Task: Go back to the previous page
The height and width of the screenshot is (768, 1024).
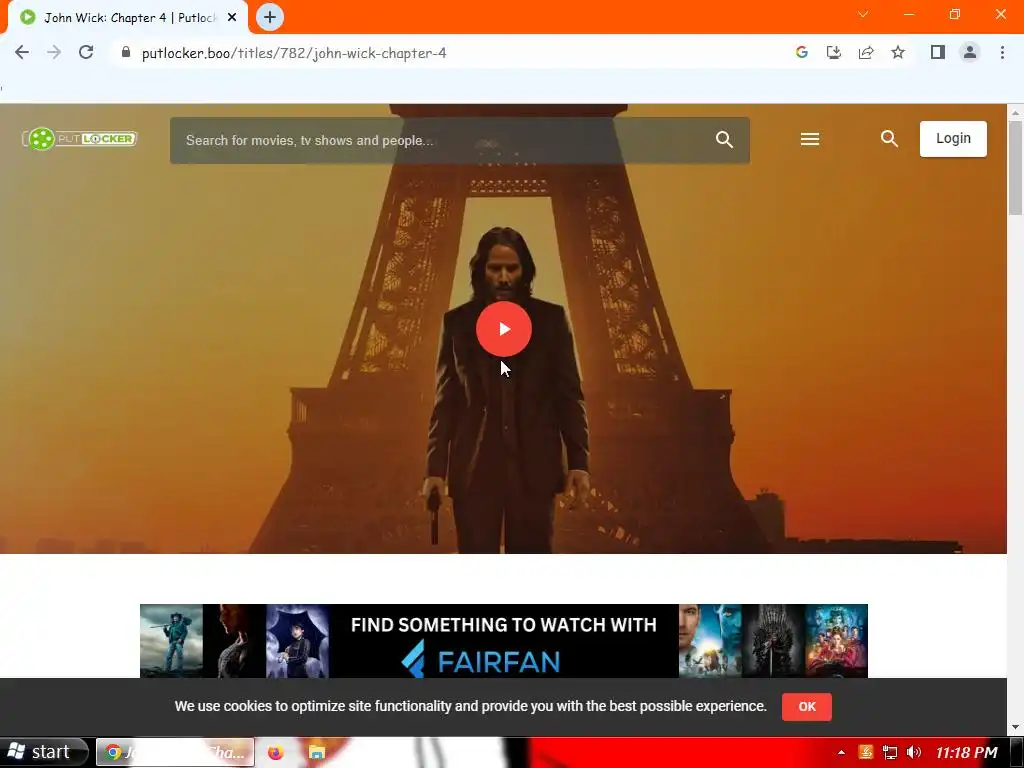Action: (22, 52)
